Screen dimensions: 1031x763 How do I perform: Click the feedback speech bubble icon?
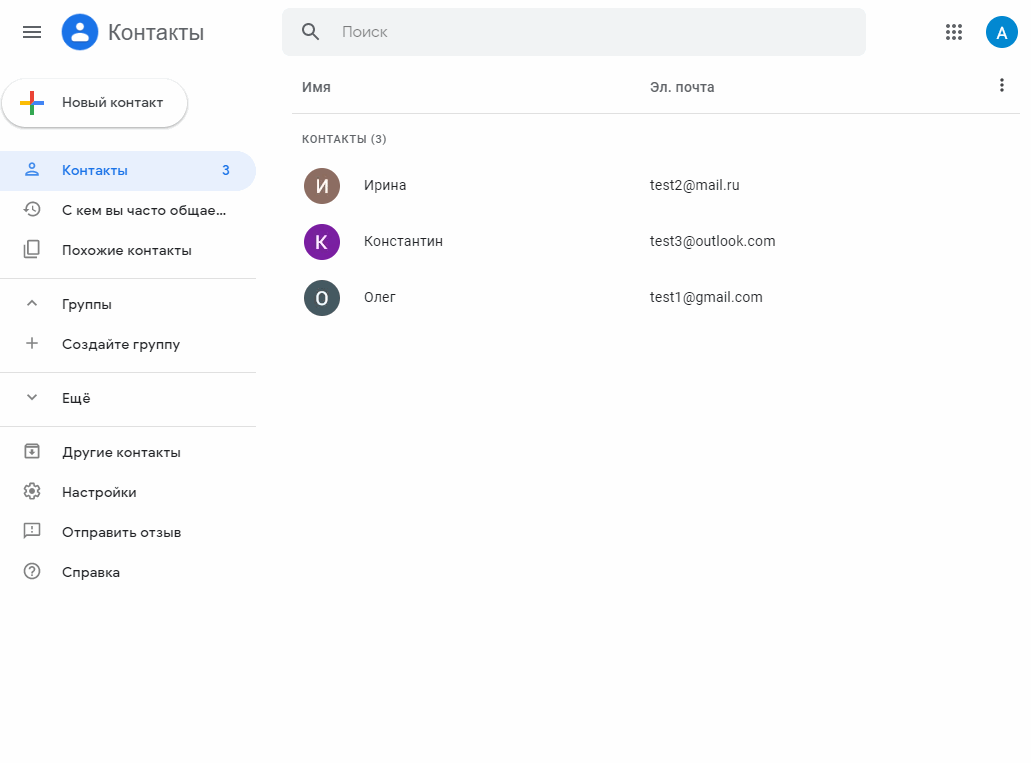(32, 531)
